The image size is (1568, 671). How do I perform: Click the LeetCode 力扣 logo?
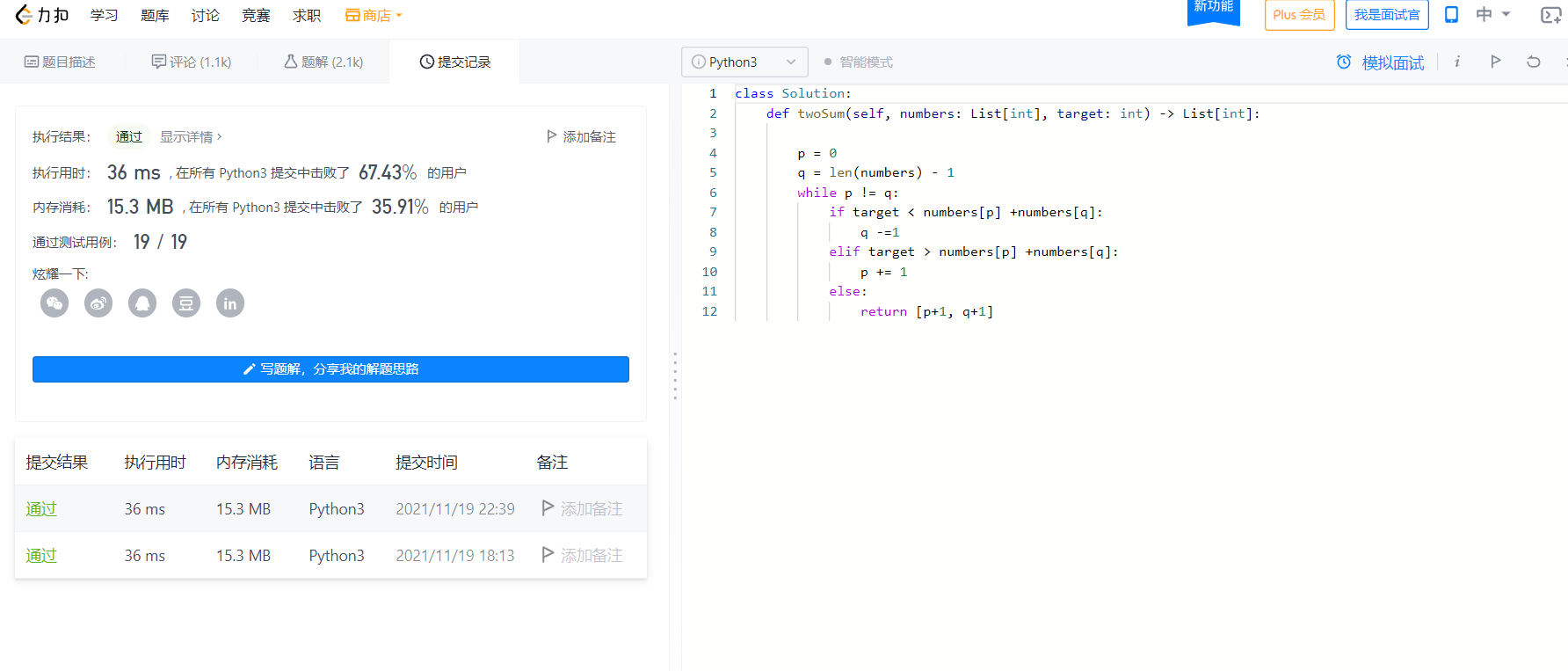(x=42, y=15)
